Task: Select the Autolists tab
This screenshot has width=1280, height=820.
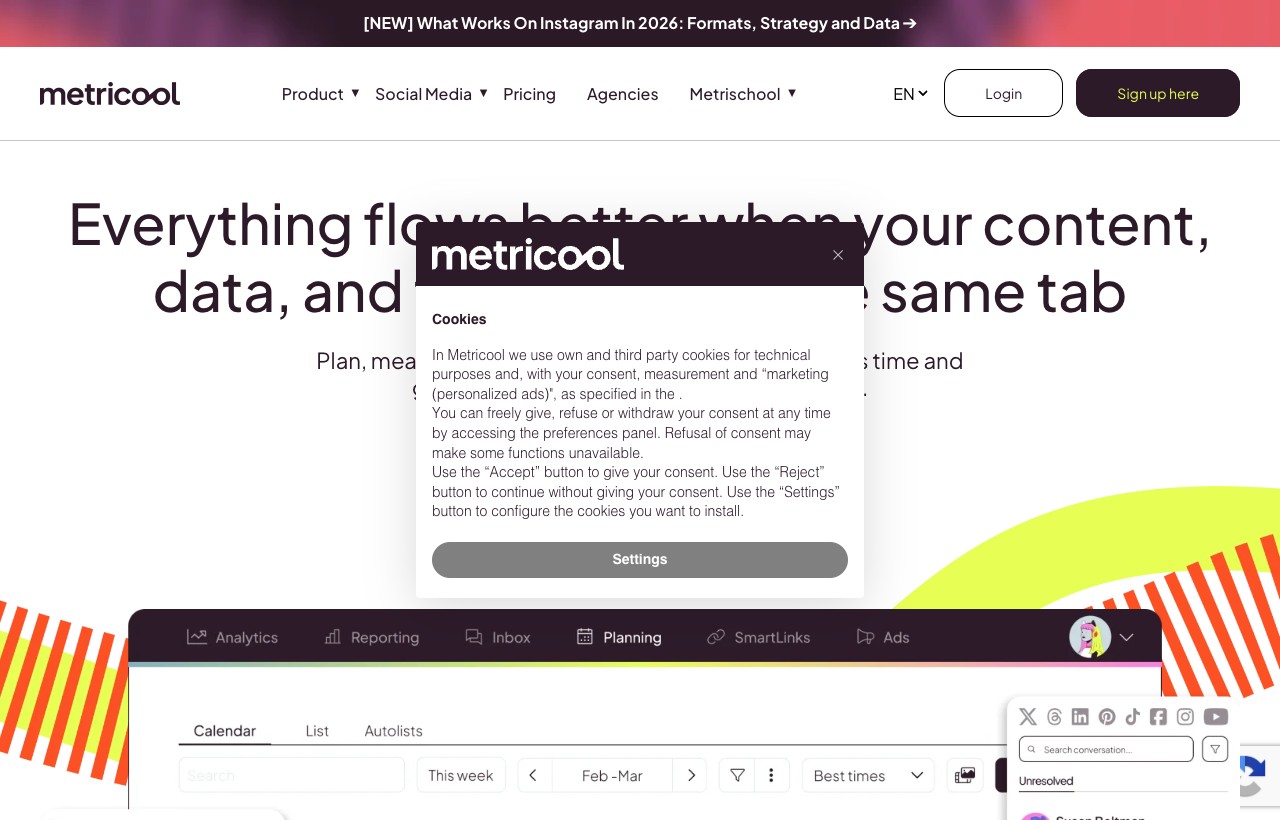Action: click(394, 731)
